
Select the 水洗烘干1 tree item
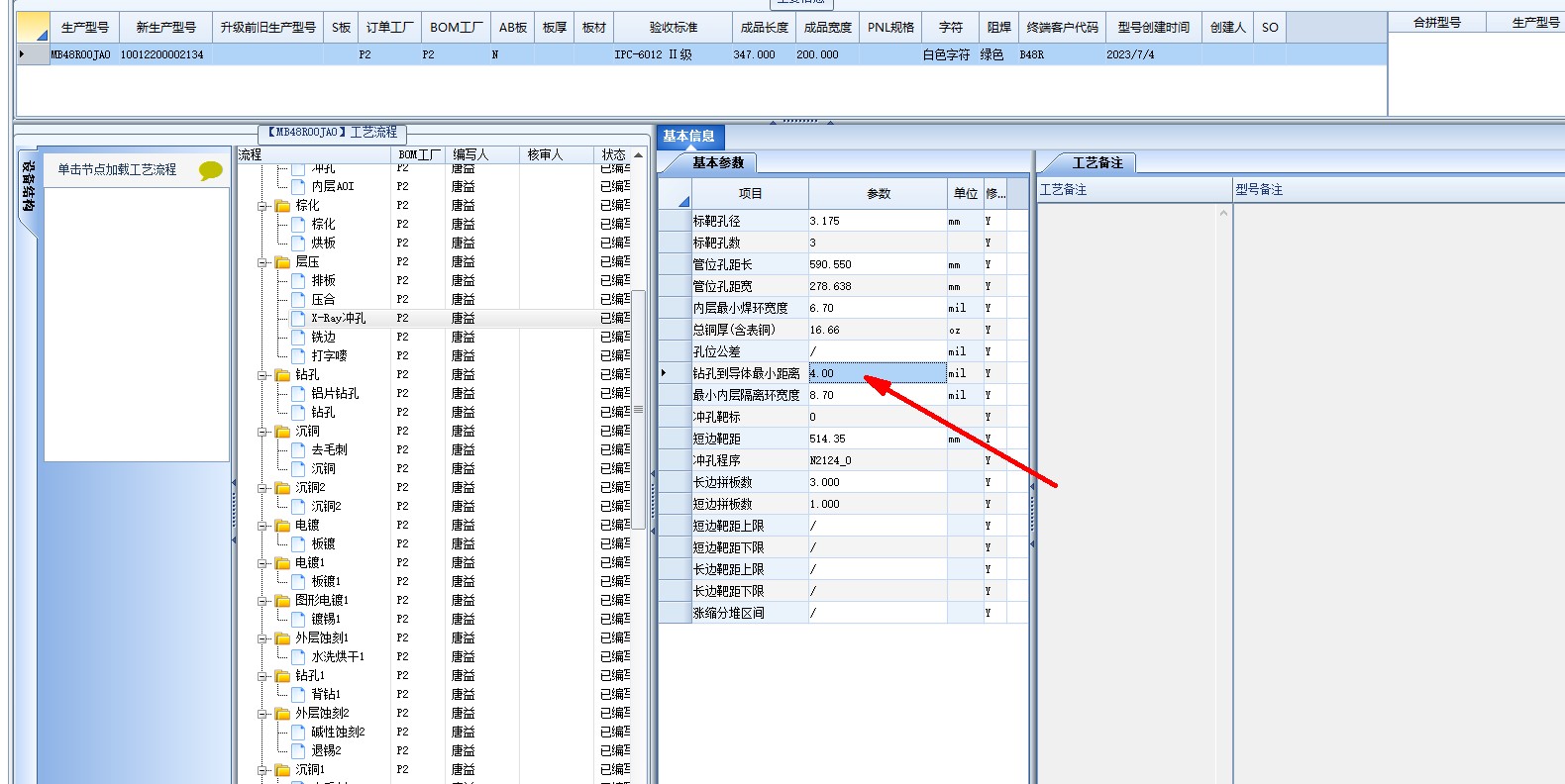(x=338, y=656)
